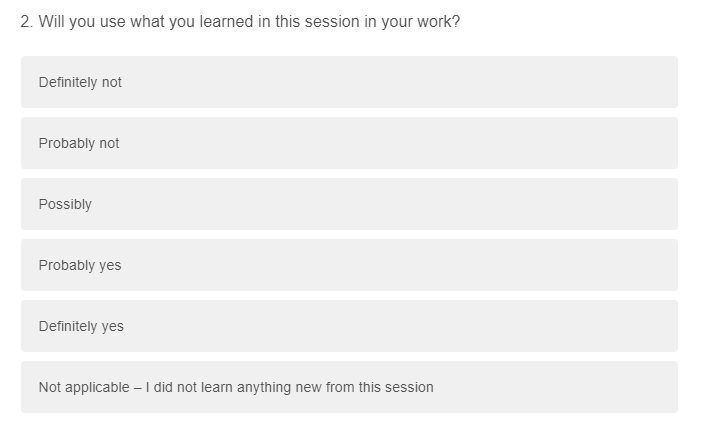The width and height of the screenshot is (708, 428).
Task: Click the 'Definitely yes' label text
Action: click(x=81, y=326)
